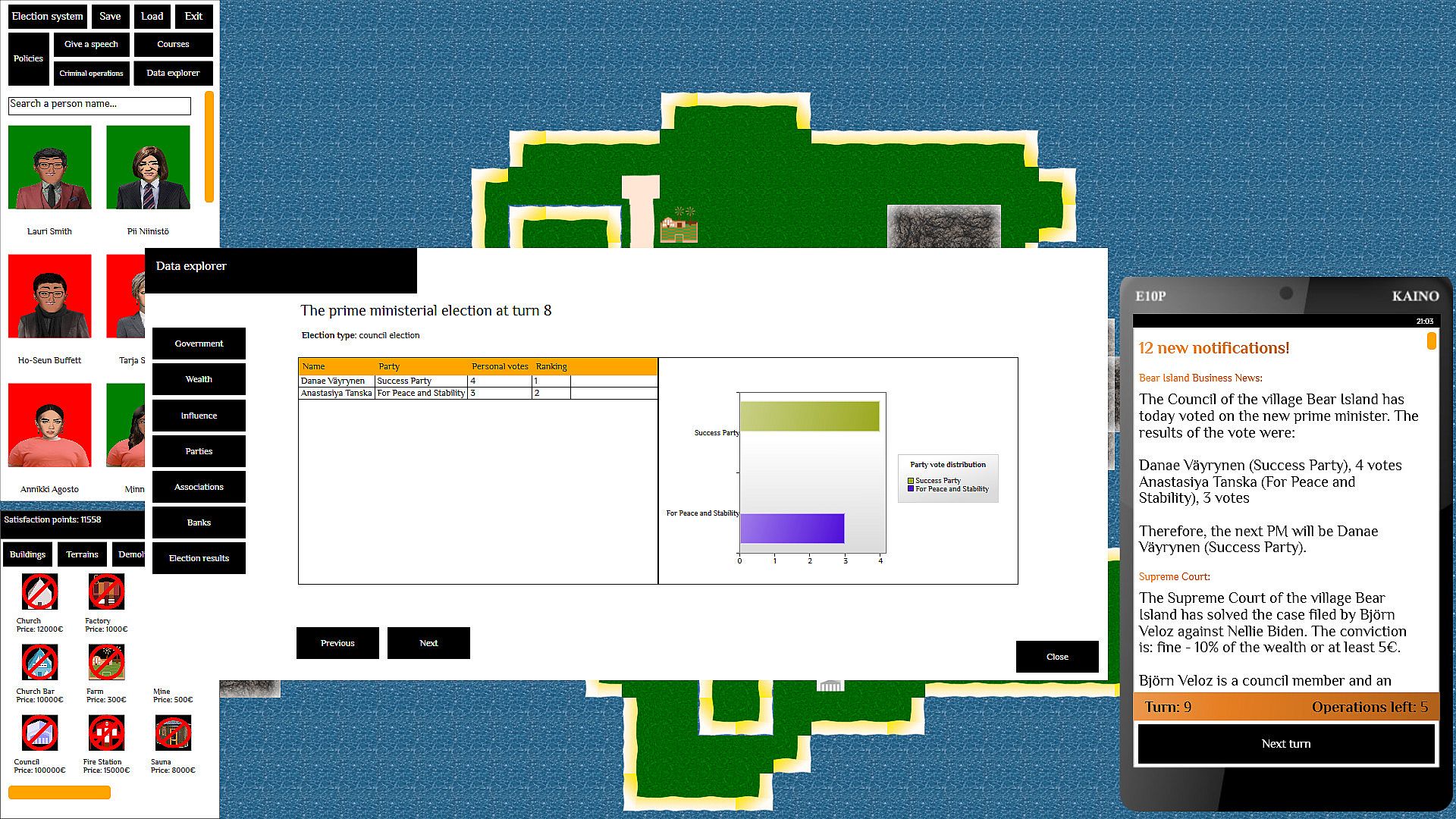Click the farm building on the map
This screenshot has width=1456, height=819.
tap(679, 227)
